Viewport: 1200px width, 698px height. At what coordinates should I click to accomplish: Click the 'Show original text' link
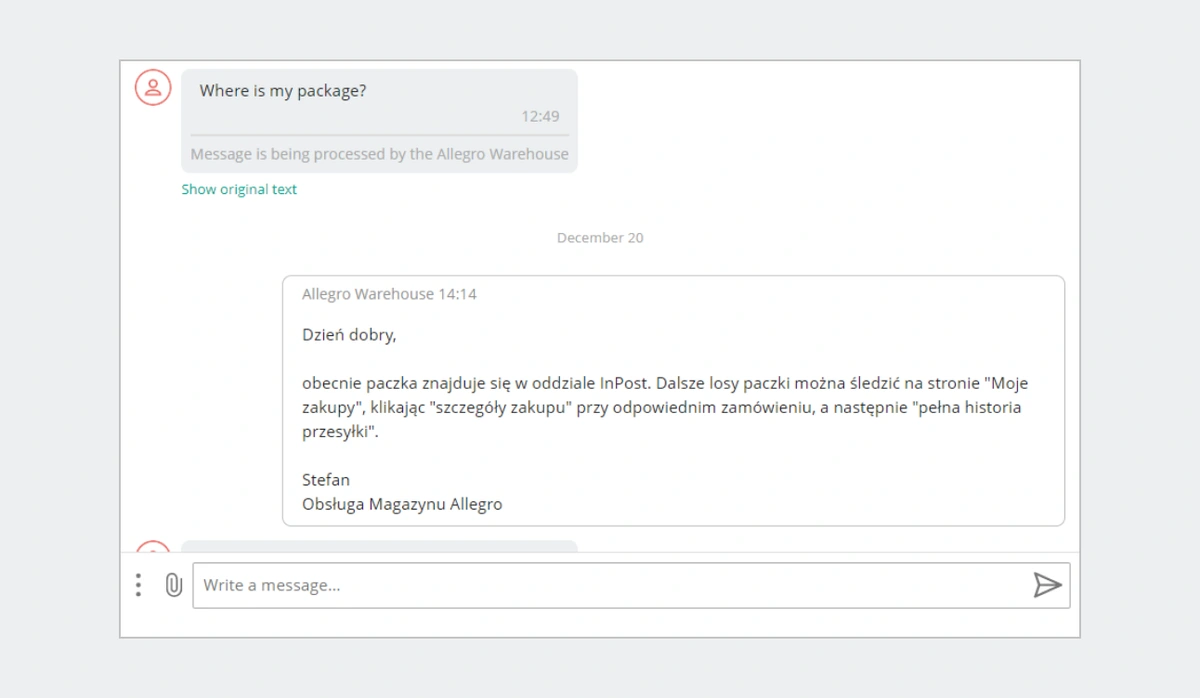(239, 189)
